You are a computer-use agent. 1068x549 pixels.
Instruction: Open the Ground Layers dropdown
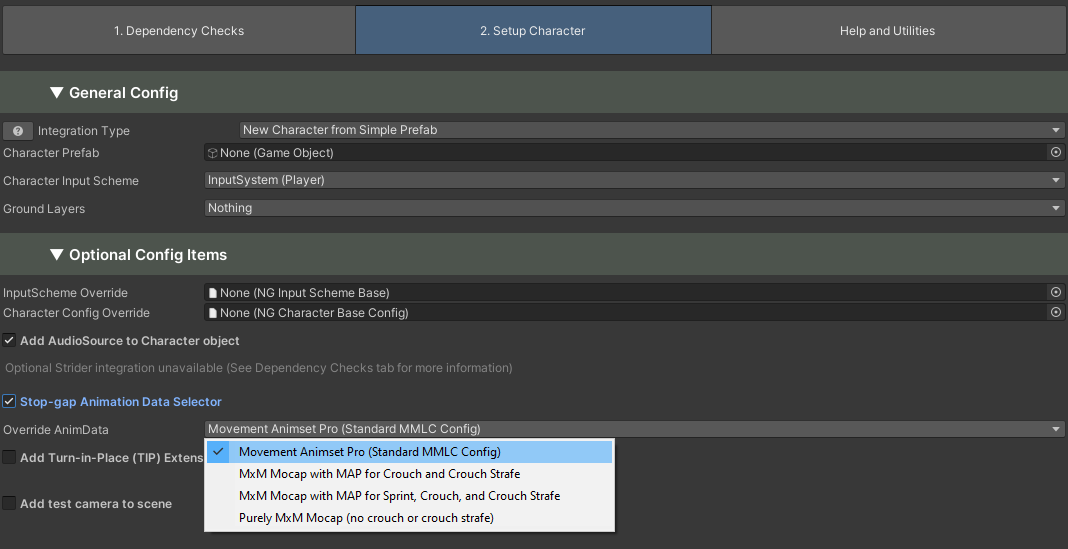[x=635, y=208]
